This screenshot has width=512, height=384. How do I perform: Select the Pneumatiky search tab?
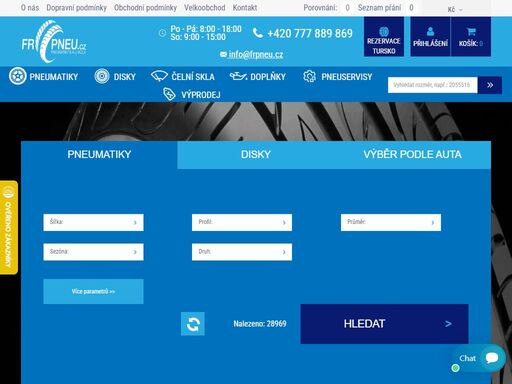tap(99, 155)
